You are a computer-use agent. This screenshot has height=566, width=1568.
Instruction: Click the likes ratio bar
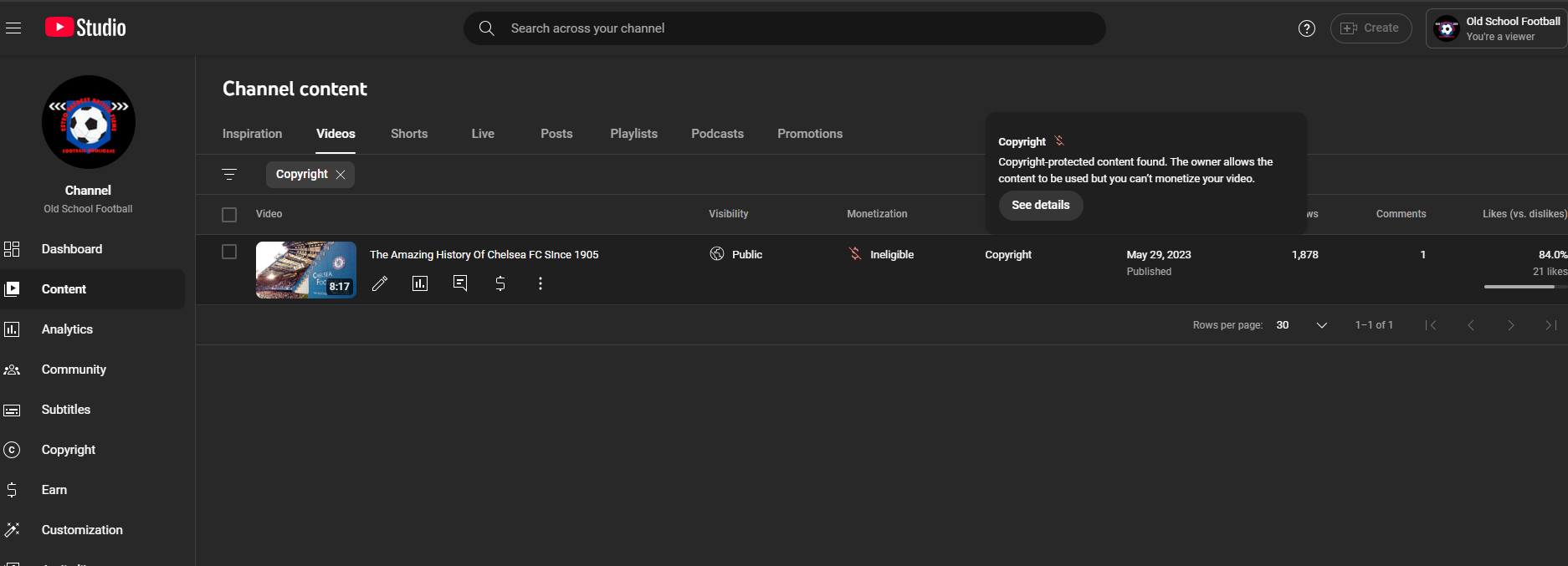1525,287
